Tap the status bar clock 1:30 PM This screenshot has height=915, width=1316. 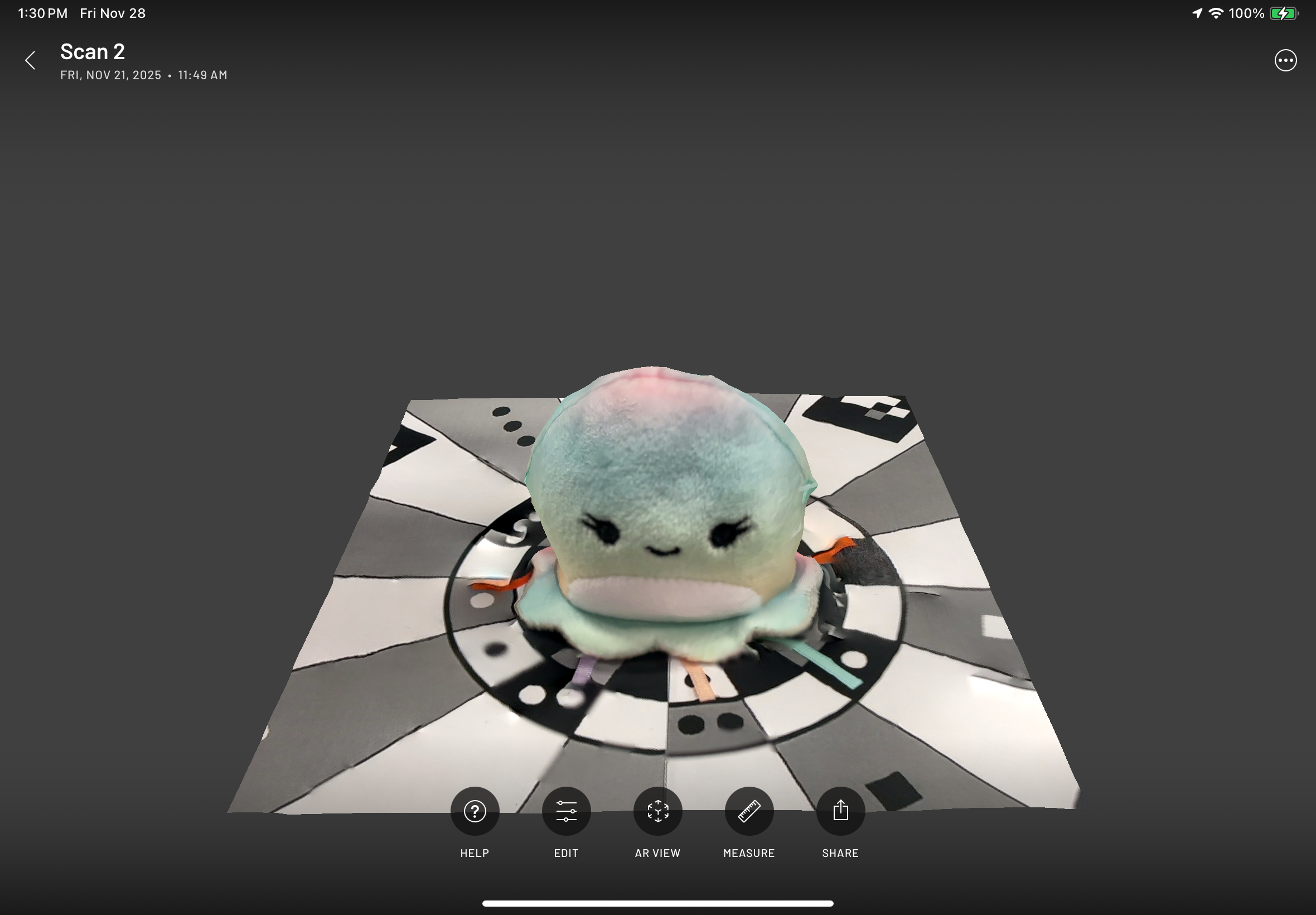click(x=42, y=13)
